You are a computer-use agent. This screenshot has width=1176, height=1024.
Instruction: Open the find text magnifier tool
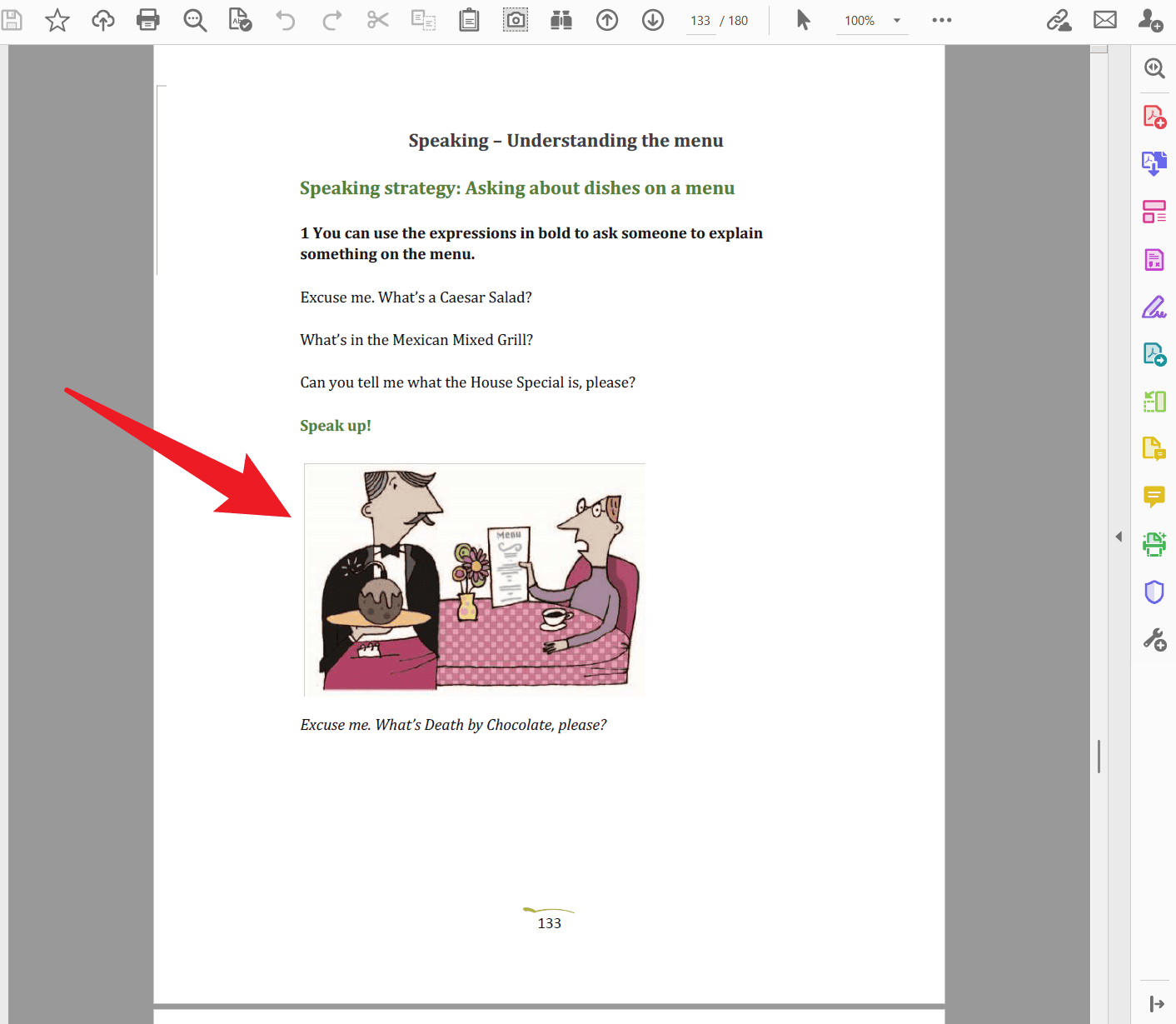195,20
